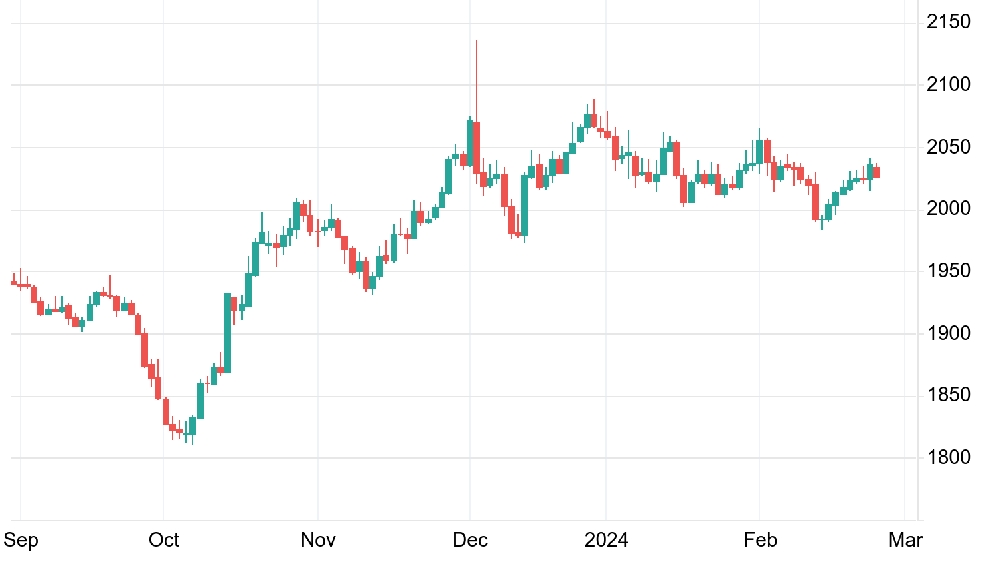Click the long red candle at mid-February low

[x=815, y=202]
